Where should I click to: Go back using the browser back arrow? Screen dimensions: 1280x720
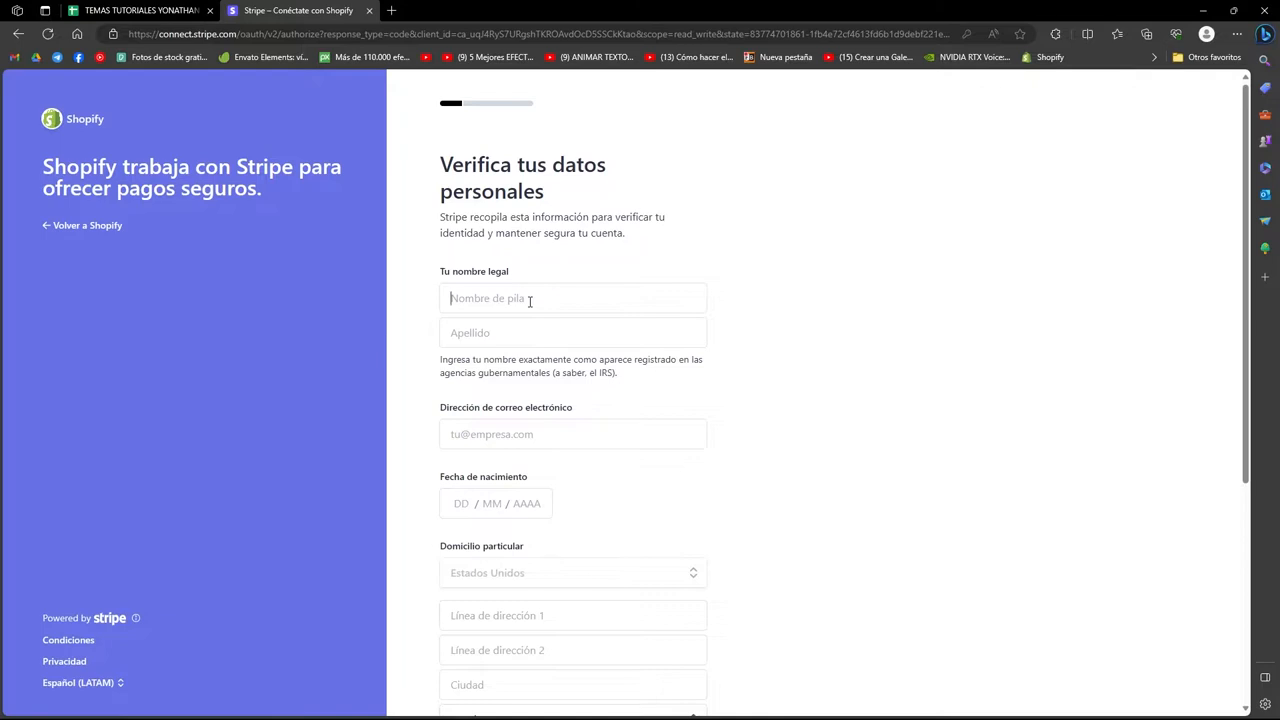click(18, 34)
